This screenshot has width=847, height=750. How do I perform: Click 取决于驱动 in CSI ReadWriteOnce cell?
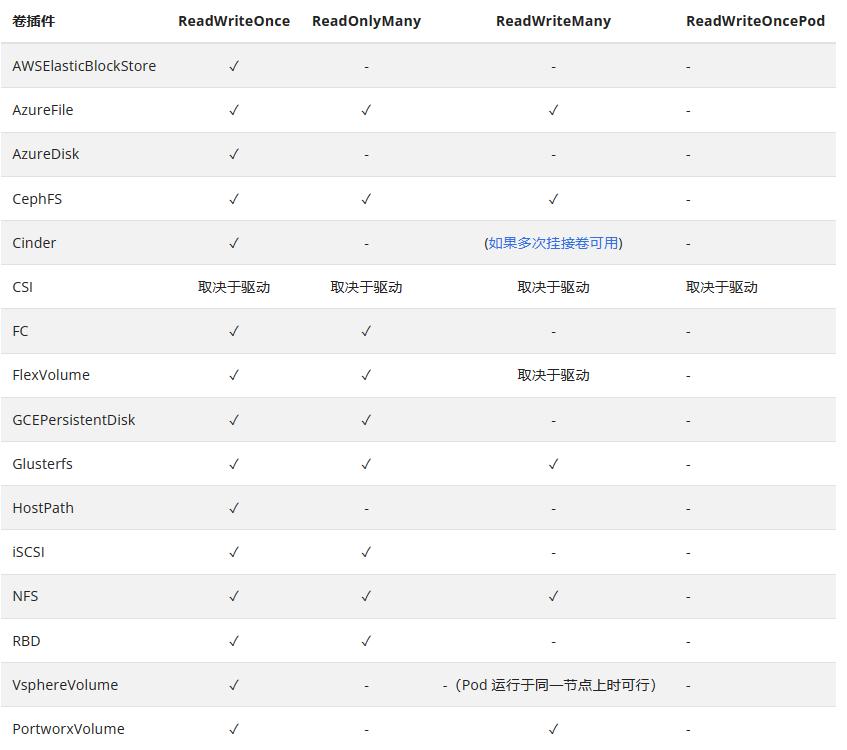(x=234, y=287)
